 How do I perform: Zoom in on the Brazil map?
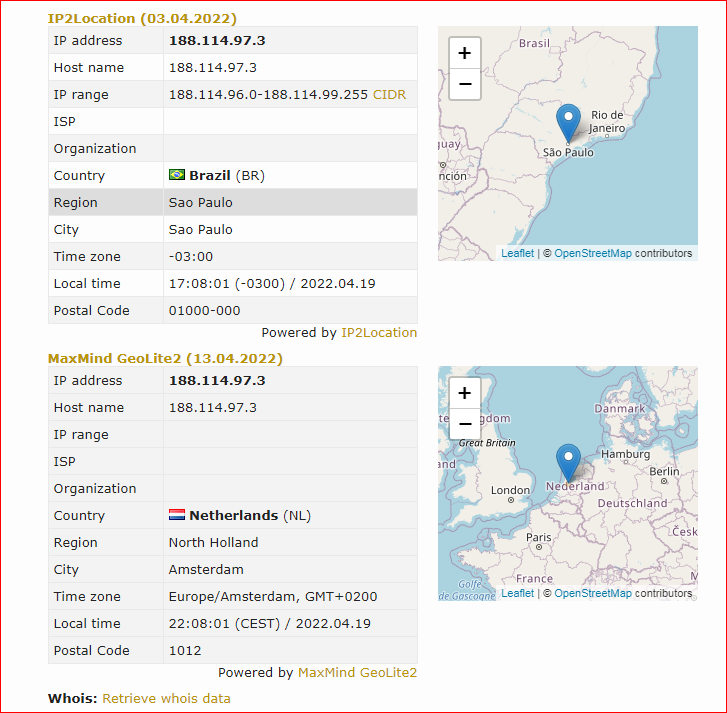pos(465,53)
